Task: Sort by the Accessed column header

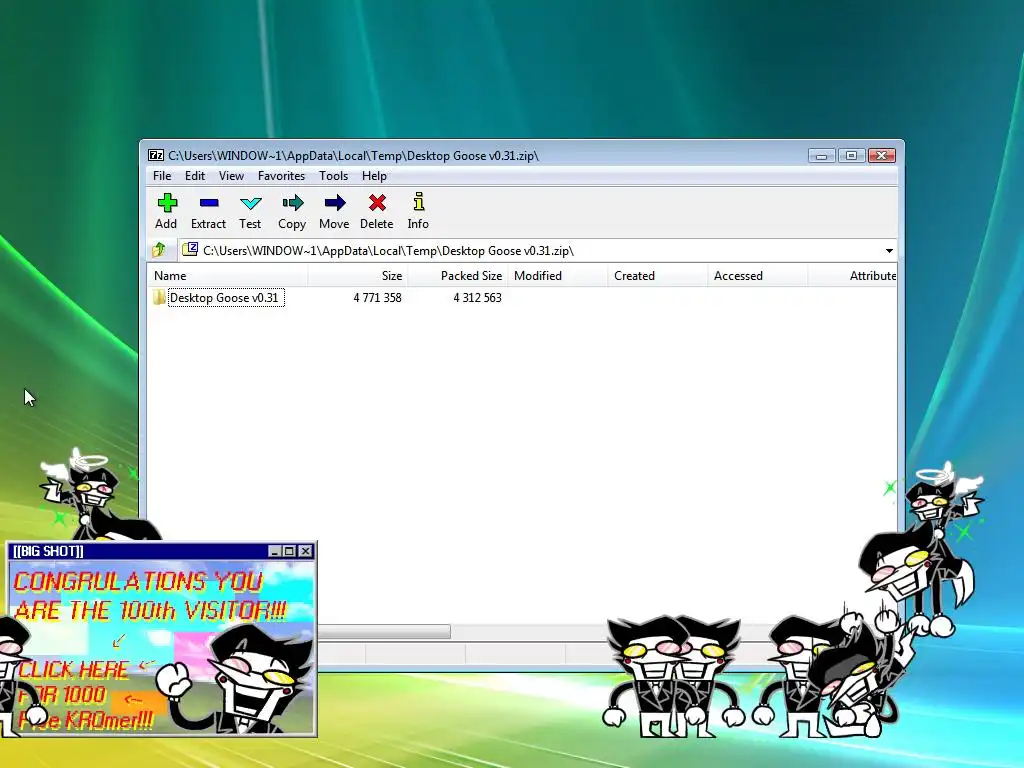Action: [758, 276]
